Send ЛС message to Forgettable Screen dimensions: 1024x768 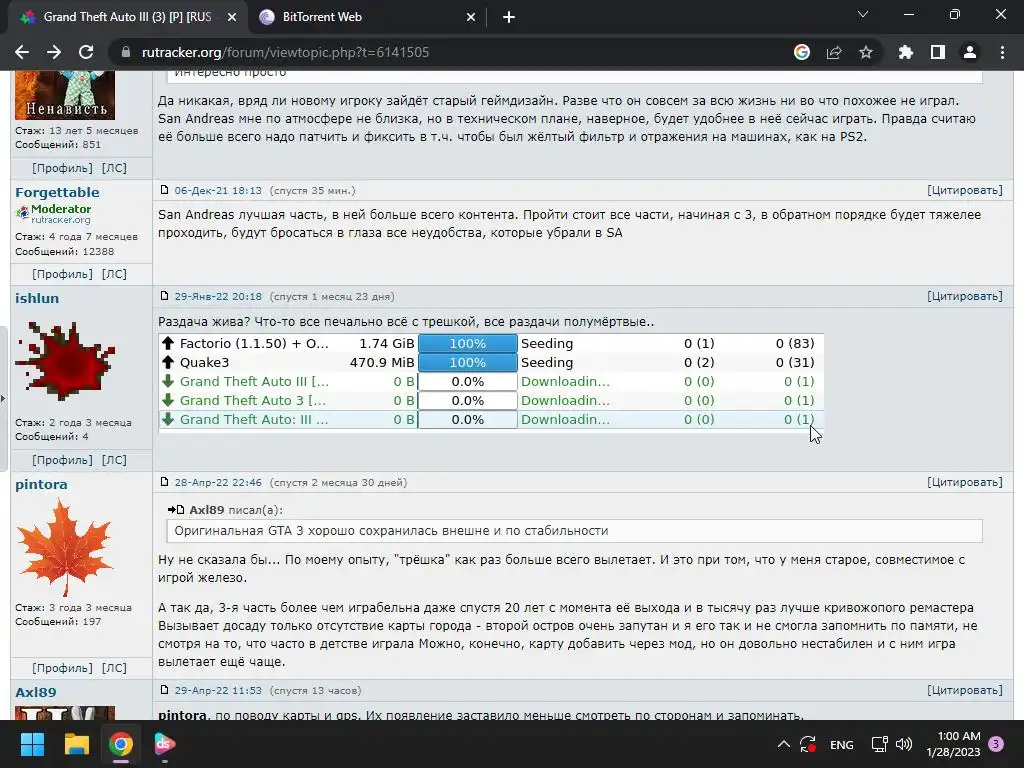(x=114, y=274)
